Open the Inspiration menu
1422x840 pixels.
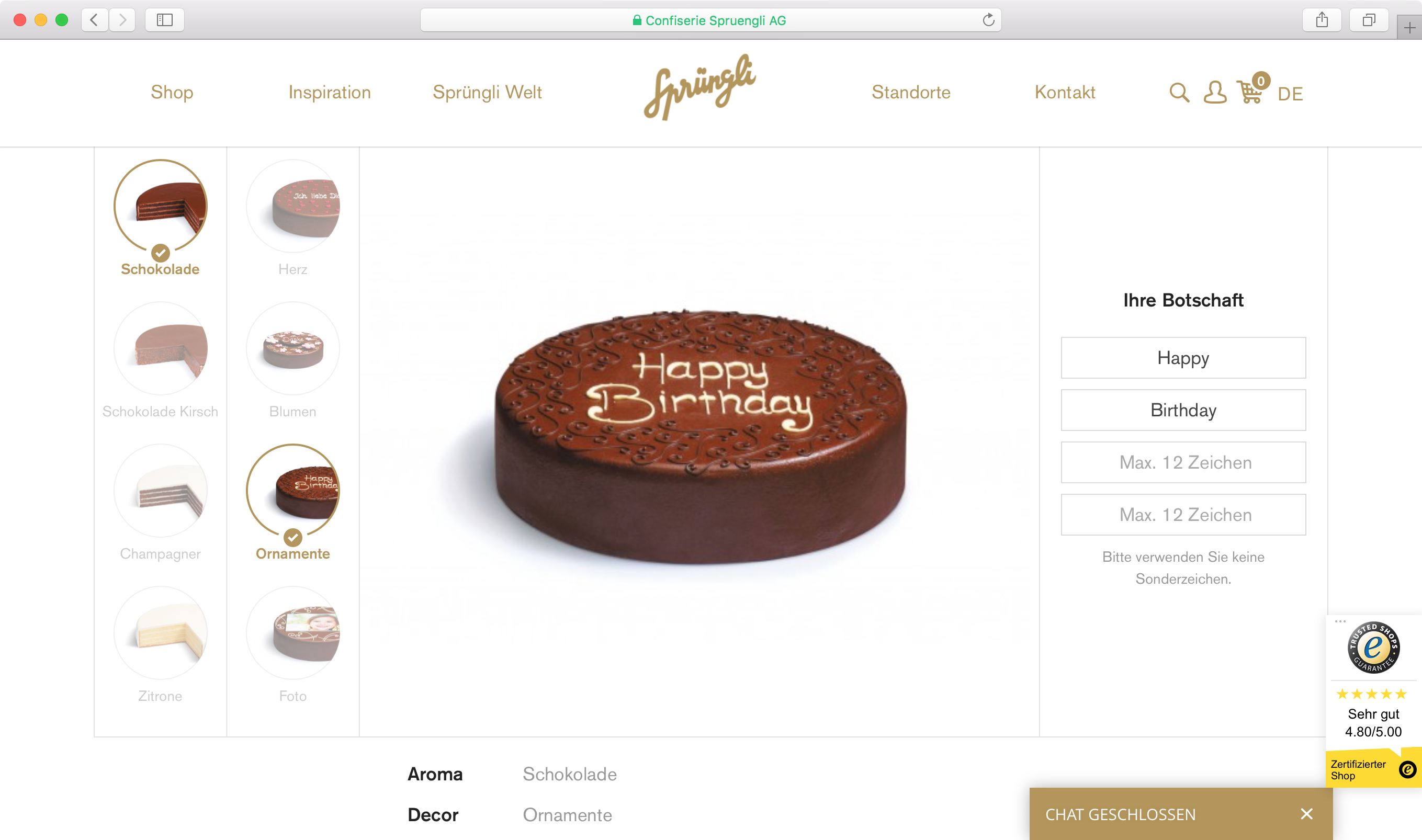coord(330,92)
